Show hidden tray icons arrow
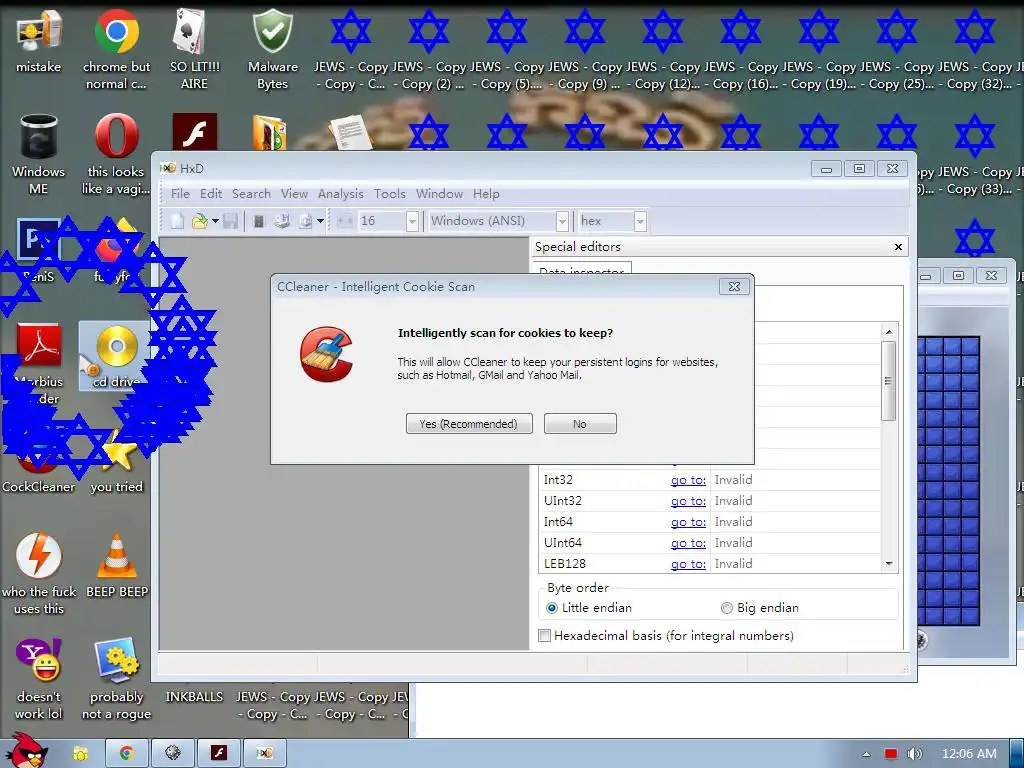Screen dimensions: 1024x768 pyautogui.click(x=866, y=754)
